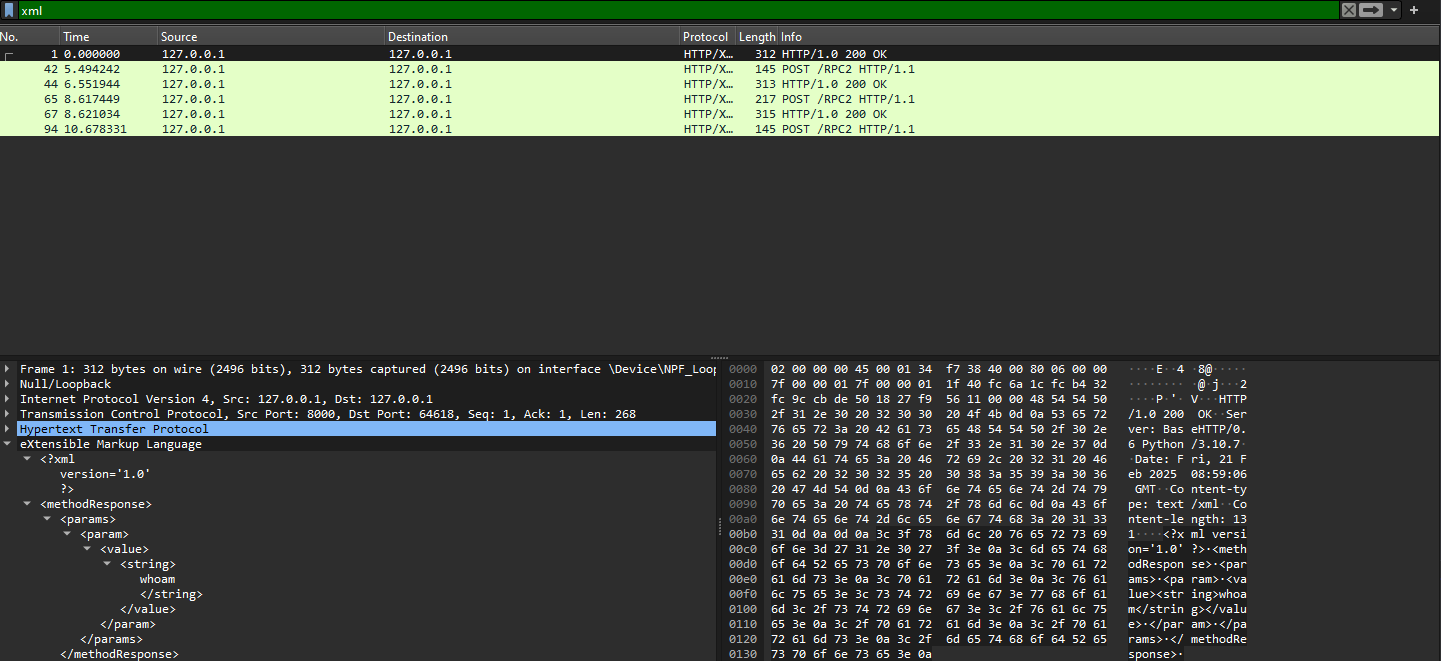Collapse the <string> node
The width and height of the screenshot is (1441, 661).
coord(108,564)
